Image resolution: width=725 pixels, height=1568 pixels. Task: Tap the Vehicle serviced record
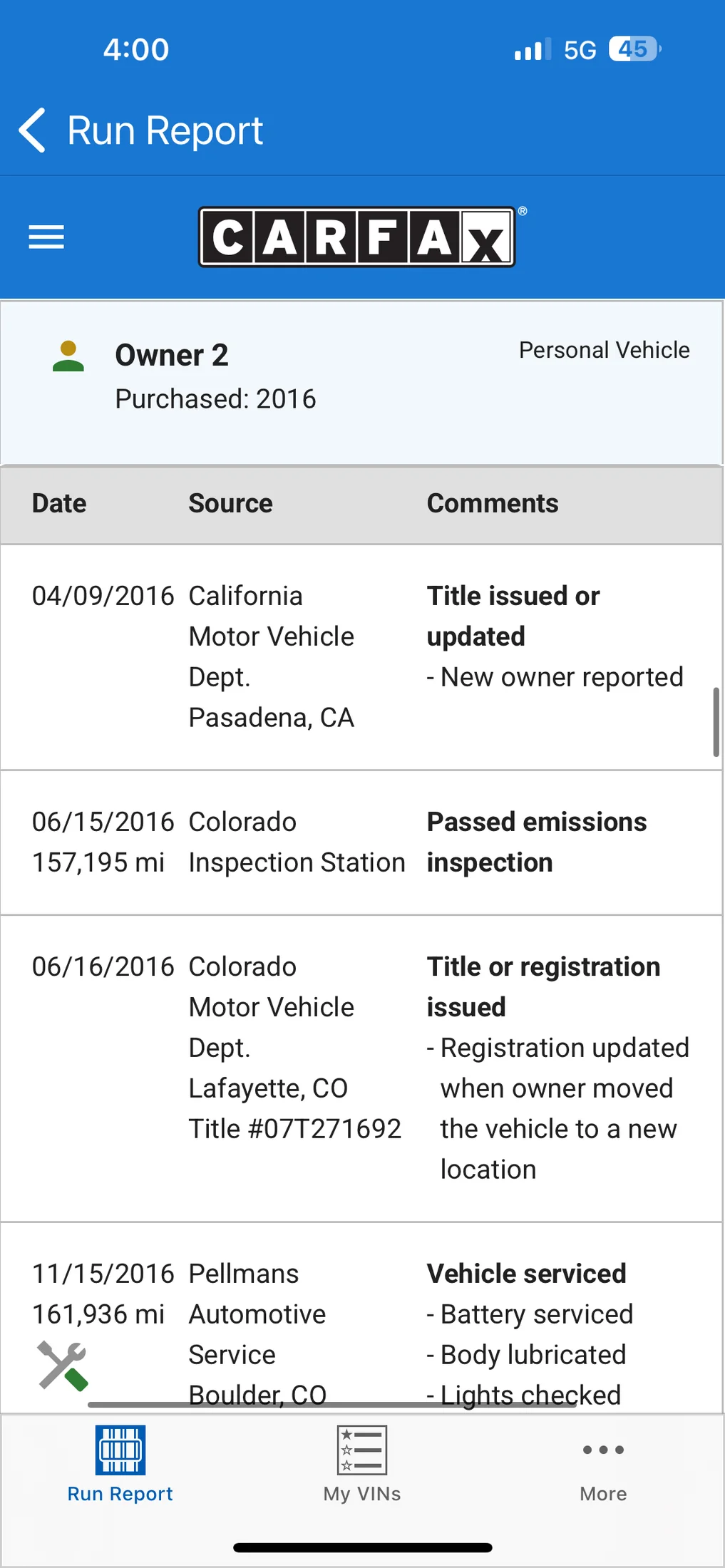[526, 1274]
